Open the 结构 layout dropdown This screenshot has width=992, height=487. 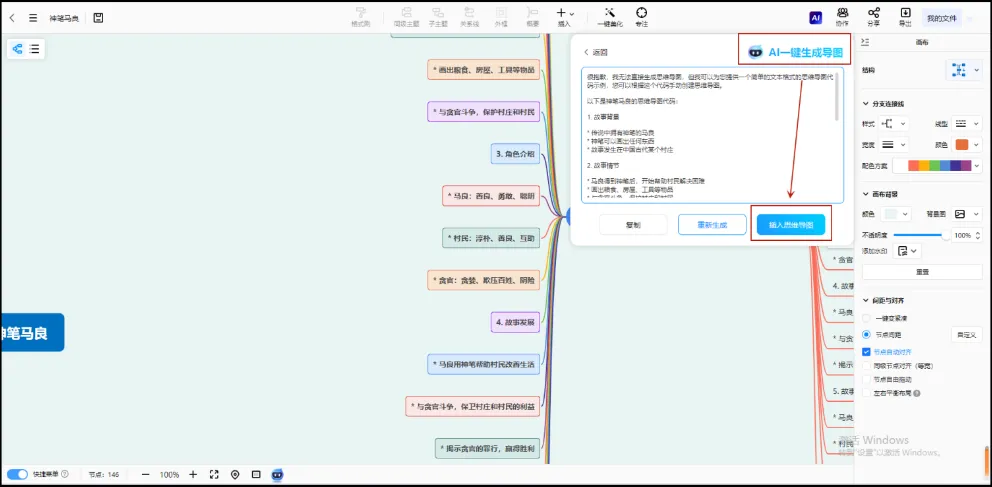pos(964,70)
